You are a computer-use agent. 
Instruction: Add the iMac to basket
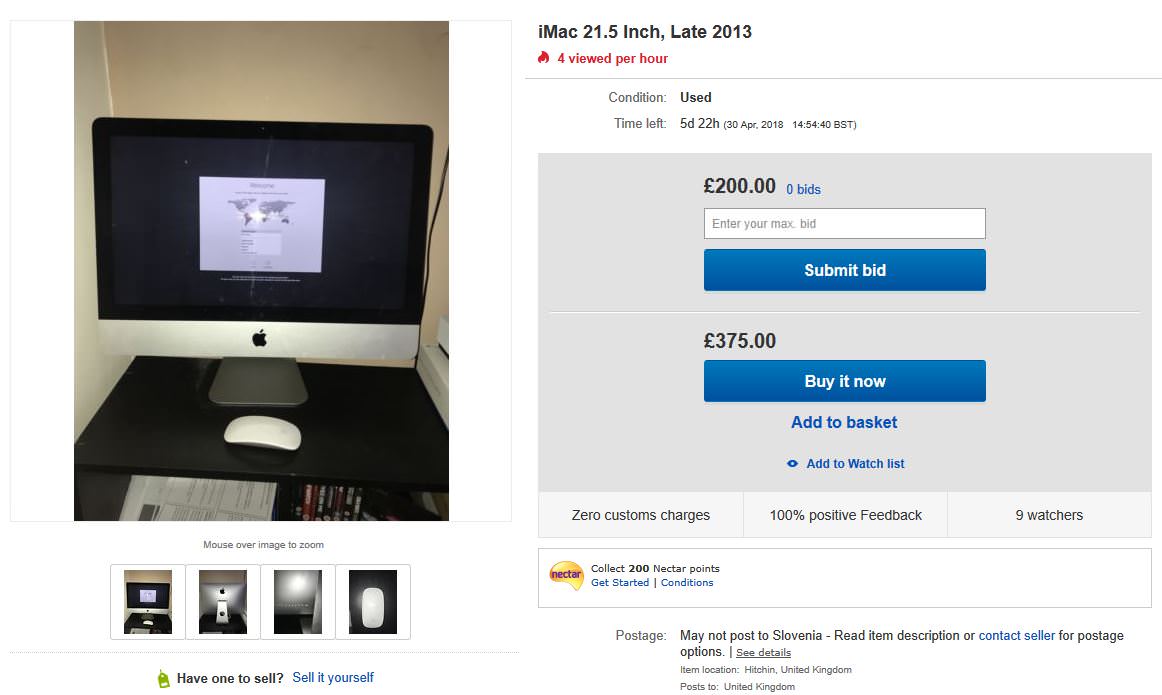844,422
